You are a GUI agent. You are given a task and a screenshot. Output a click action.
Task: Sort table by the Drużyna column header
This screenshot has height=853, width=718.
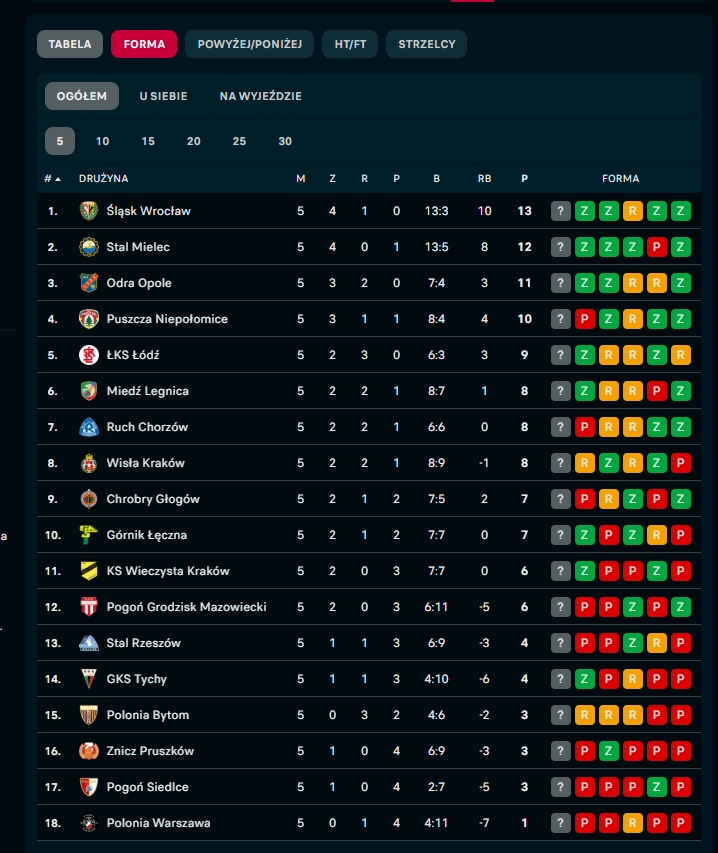[x=104, y=179]
